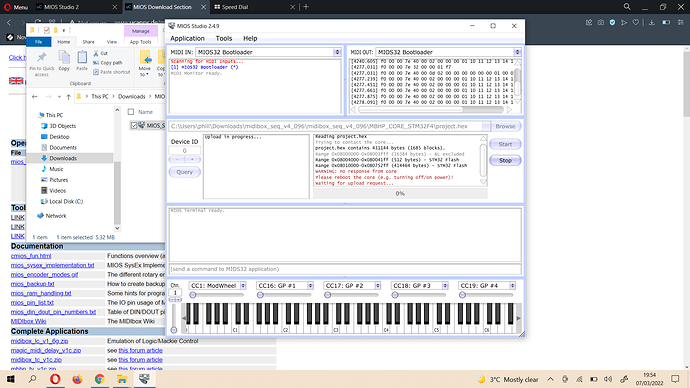
Task: Click Opera snapshot camera icon
Action: (x=601, y=22)
